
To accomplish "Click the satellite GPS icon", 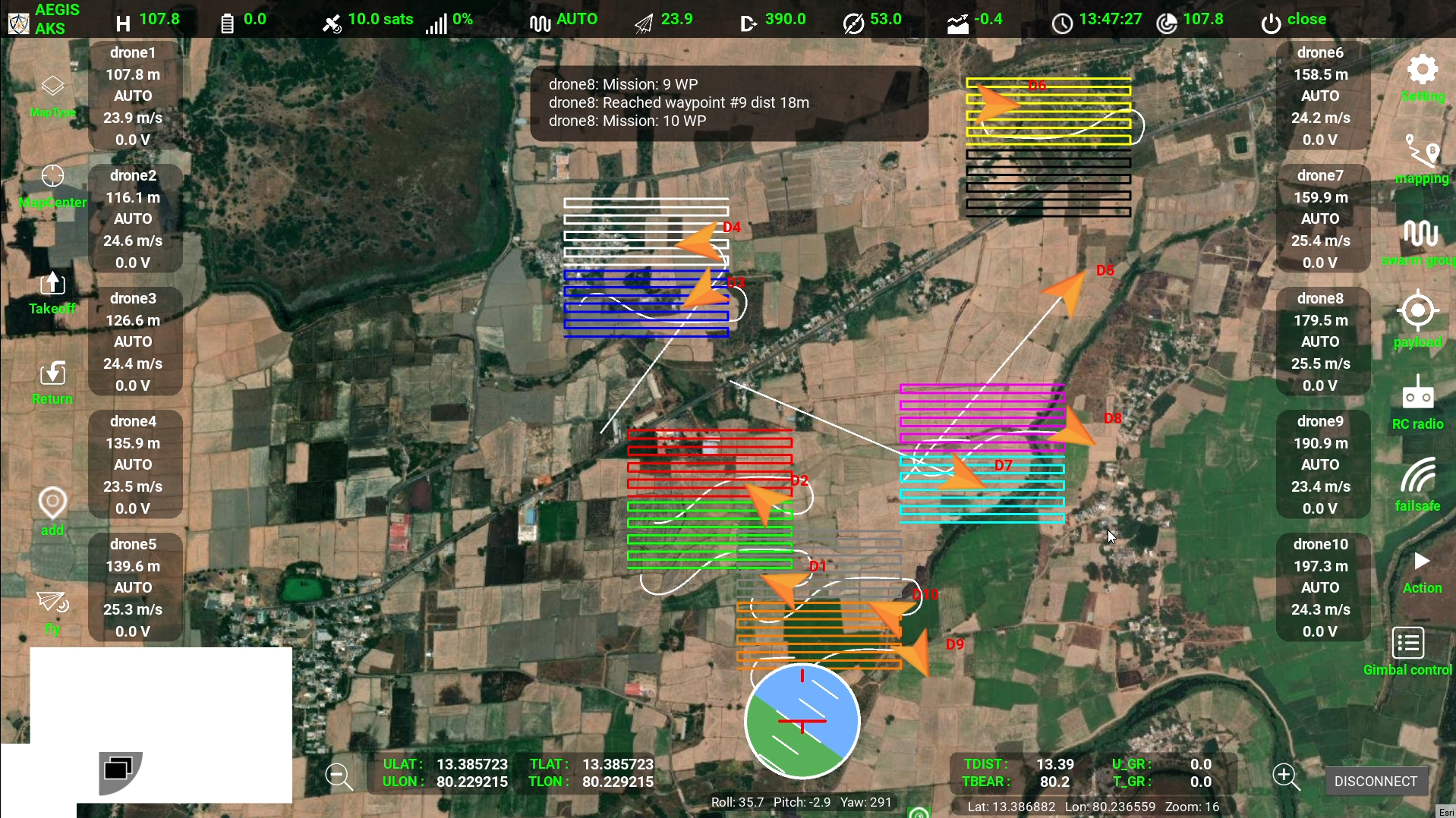I will pos(332,23).
